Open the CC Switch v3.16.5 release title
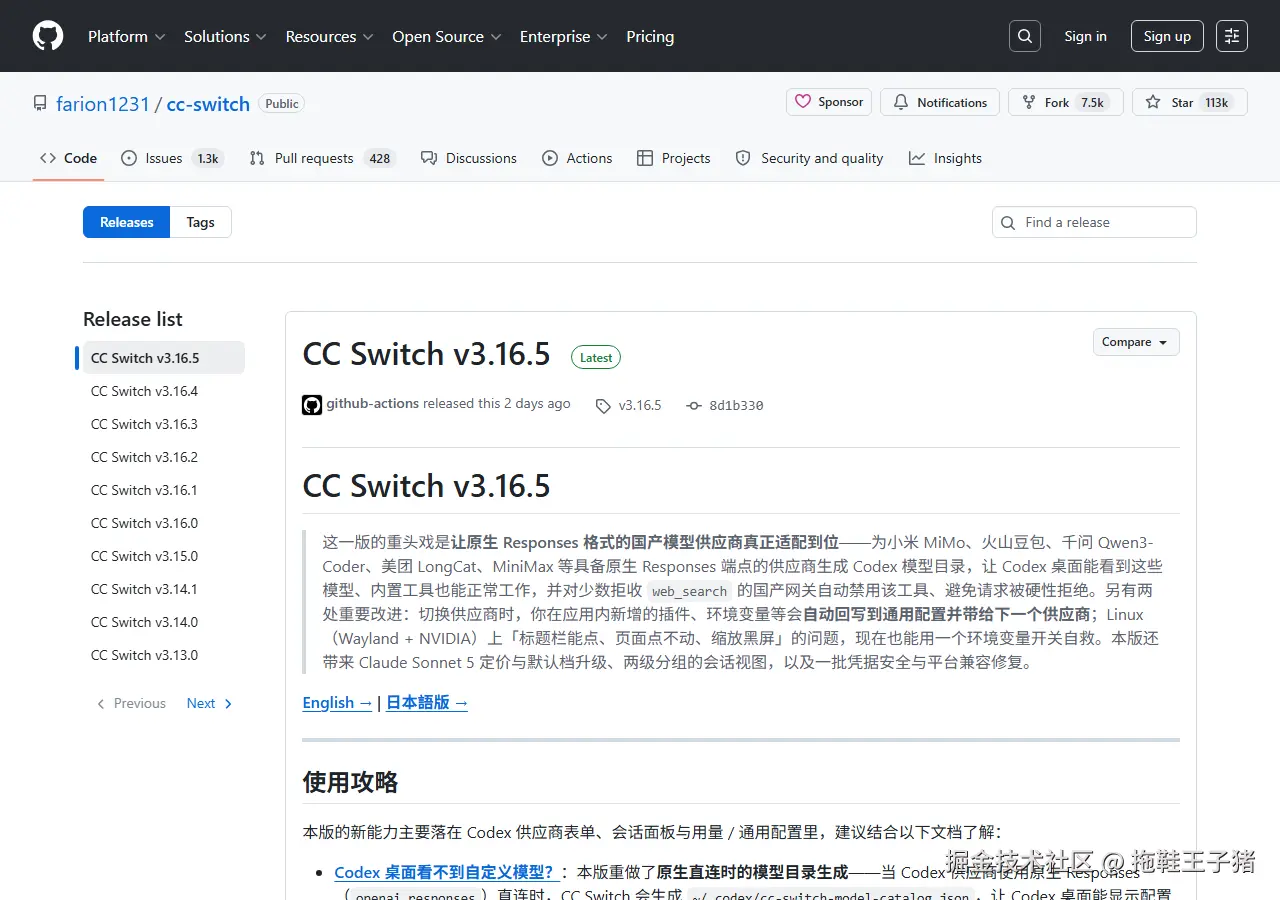1280x900 pixels. pos(427,354)
